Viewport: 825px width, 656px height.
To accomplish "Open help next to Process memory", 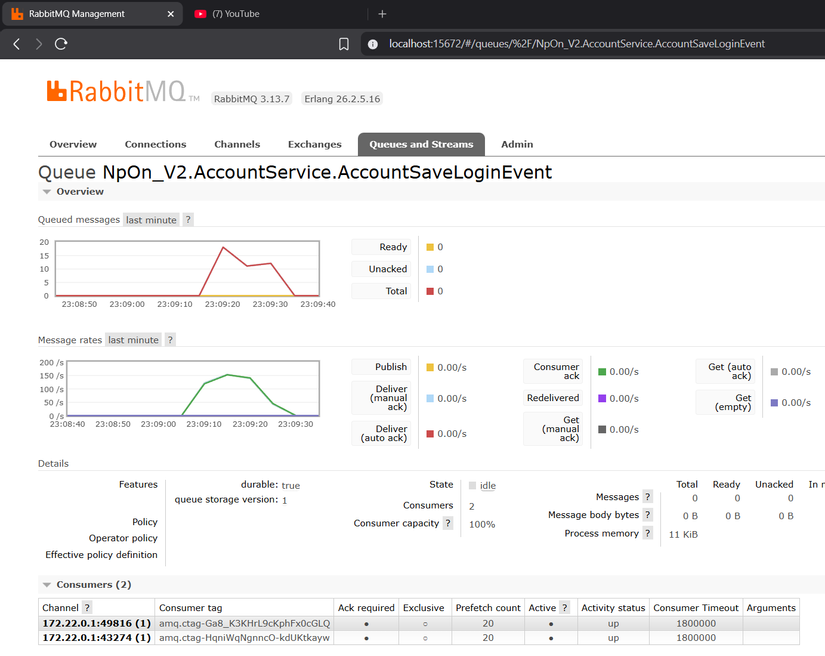I will pos(648,533).
